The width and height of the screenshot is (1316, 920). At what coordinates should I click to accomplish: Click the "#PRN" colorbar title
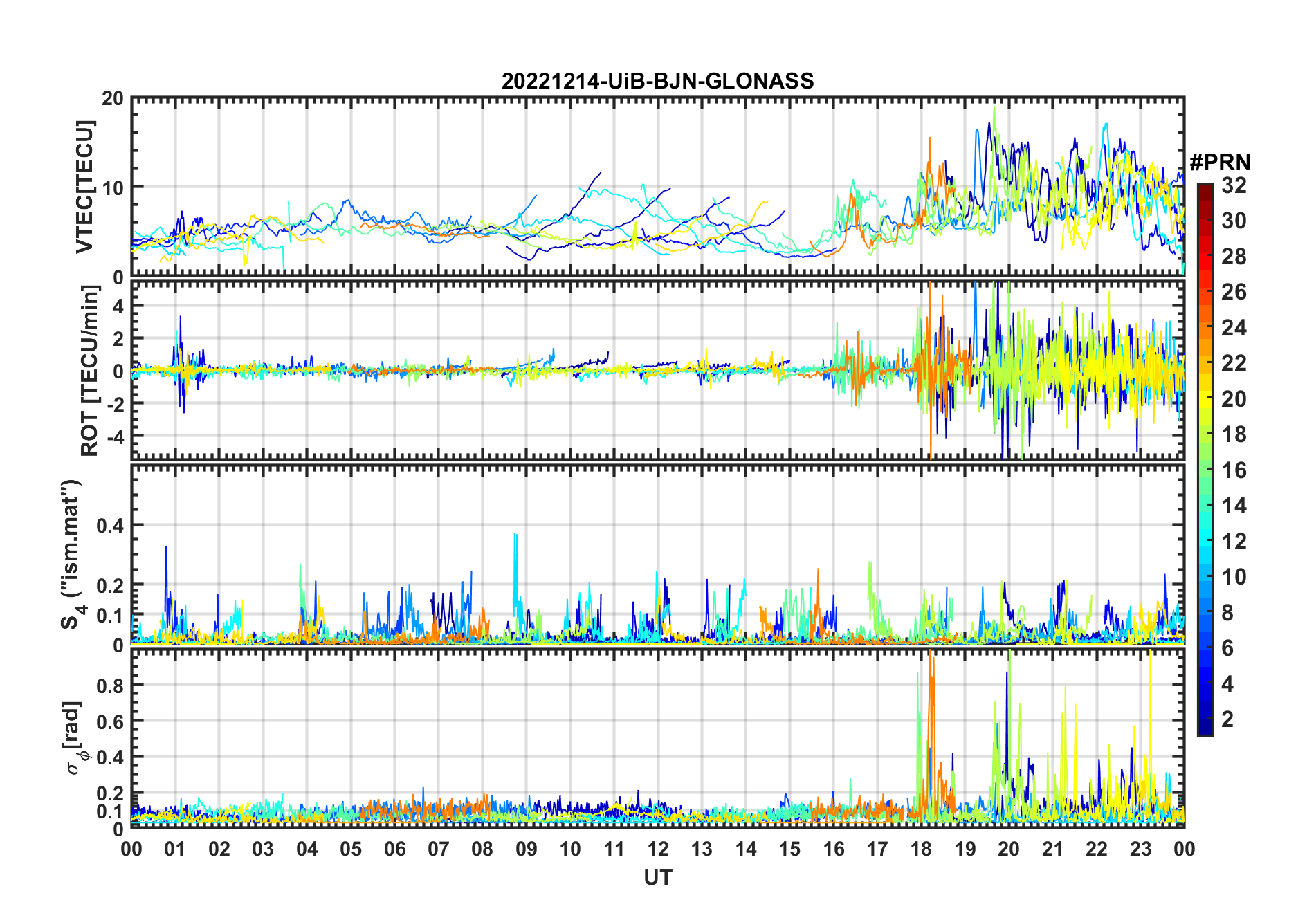pyautogui.click(x=1220, y=163)
